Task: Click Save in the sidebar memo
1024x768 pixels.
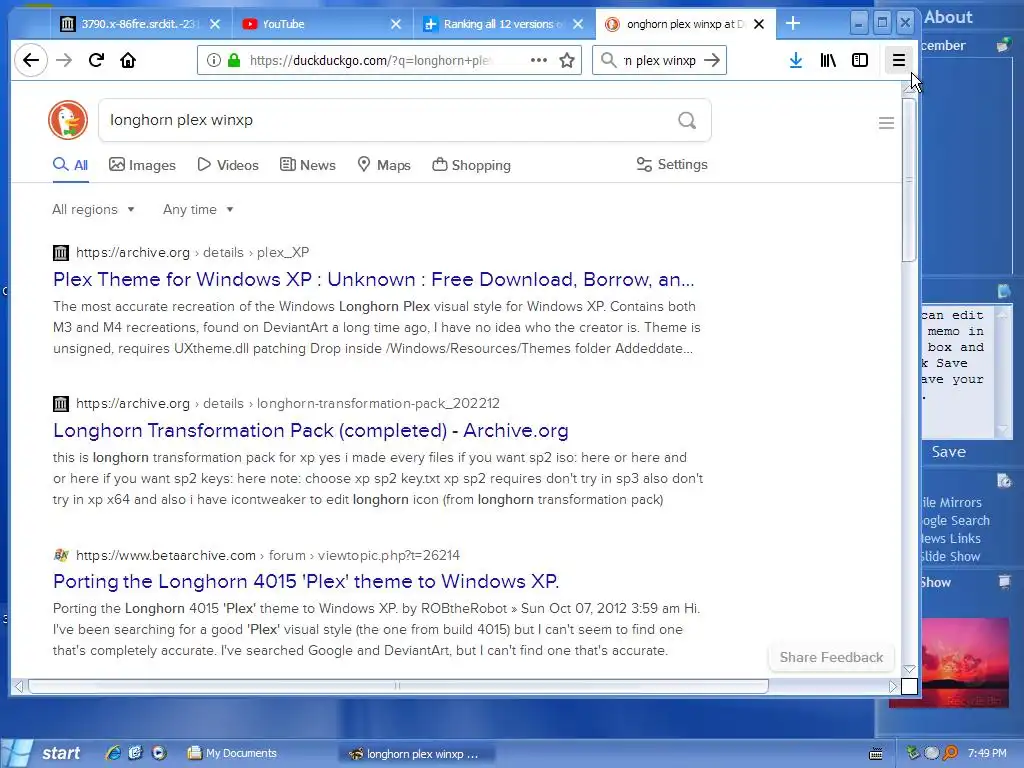Action: click(948, 452)
